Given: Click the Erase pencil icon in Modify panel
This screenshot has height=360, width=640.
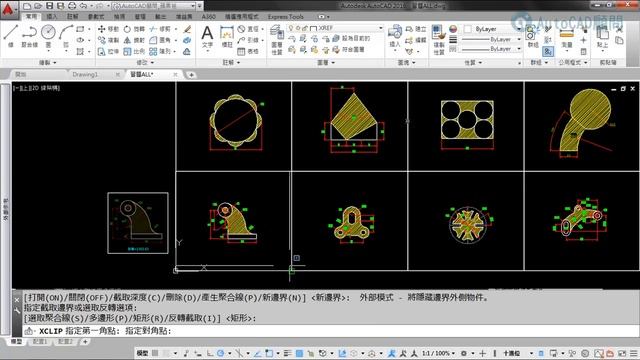Looking at the screenshot, I should coord(187,29).
